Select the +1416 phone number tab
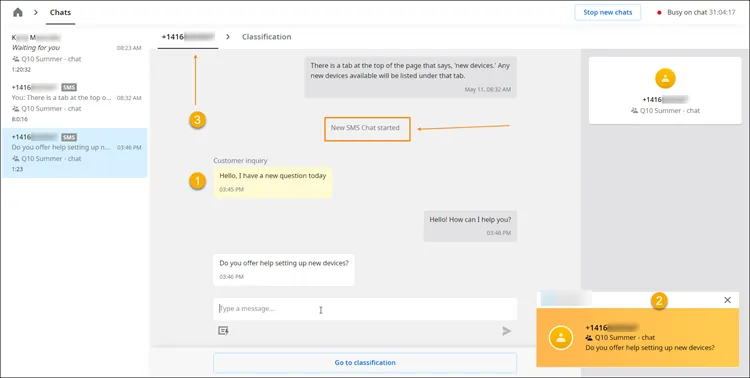 point(188,37)
